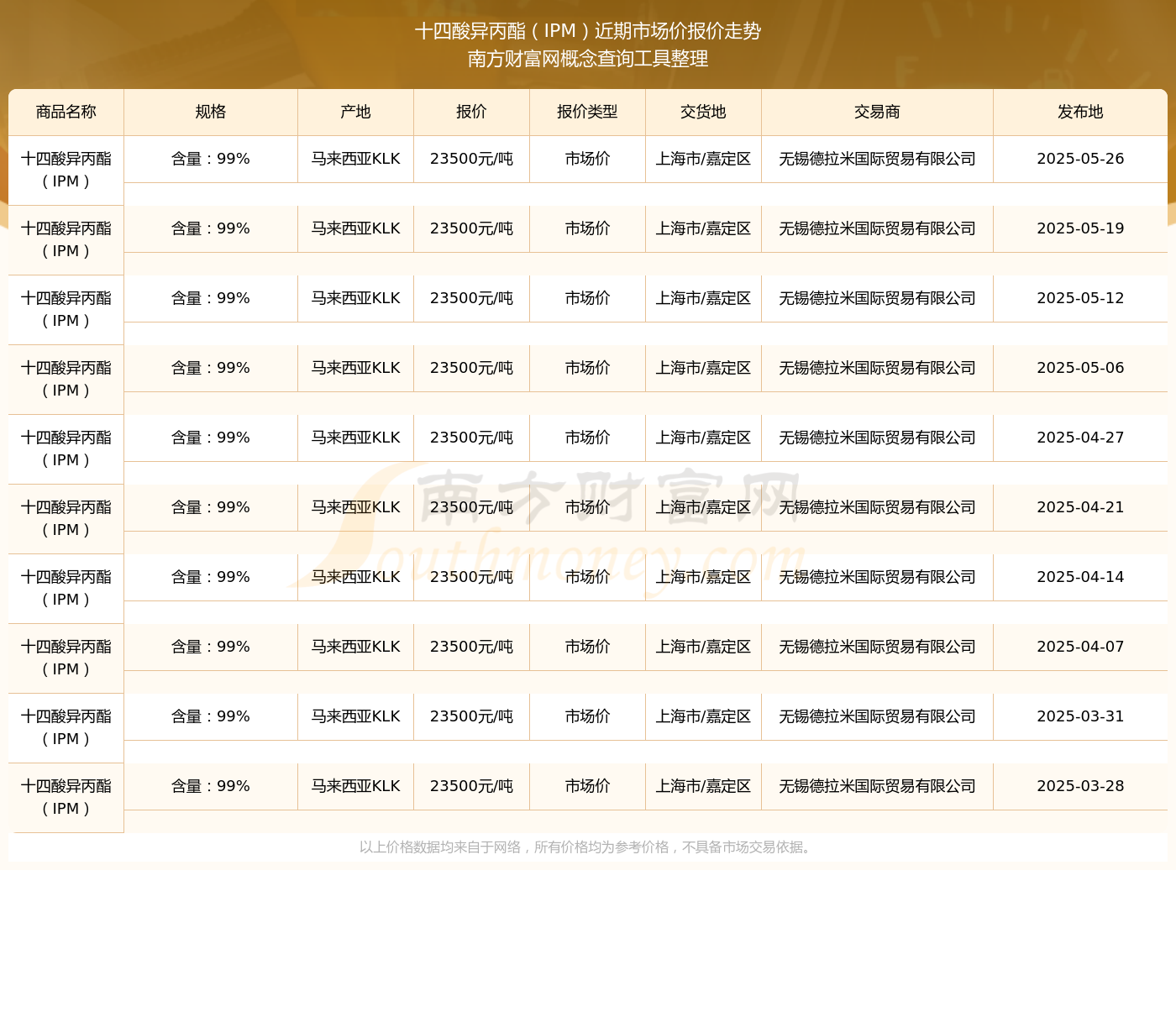This screenshot has width=1176, height=1012.
Task: Click 23500元/吨 in the 2025-03-28 row
Action: (471, 786)
